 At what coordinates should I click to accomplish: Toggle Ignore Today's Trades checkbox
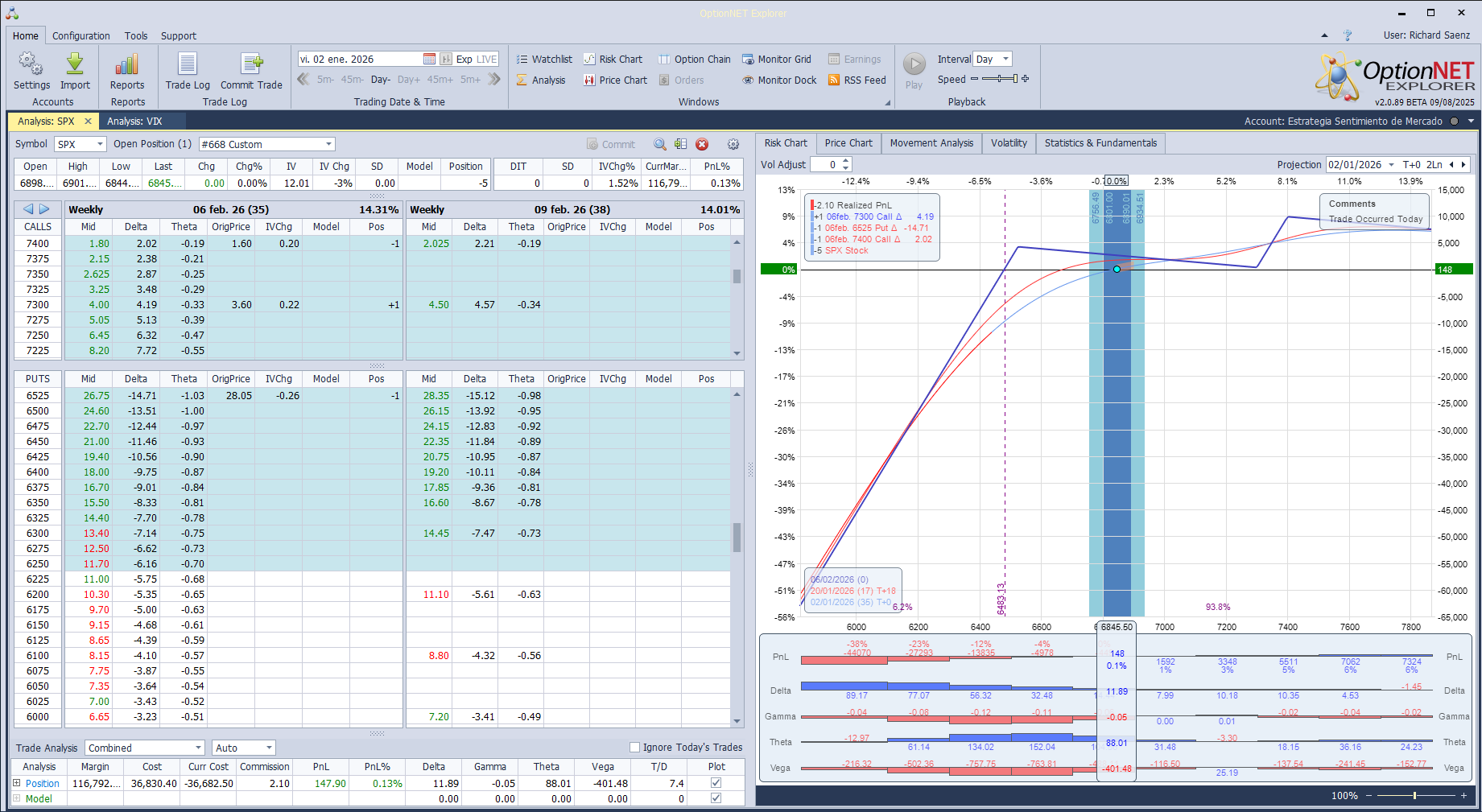coord(634,747)
